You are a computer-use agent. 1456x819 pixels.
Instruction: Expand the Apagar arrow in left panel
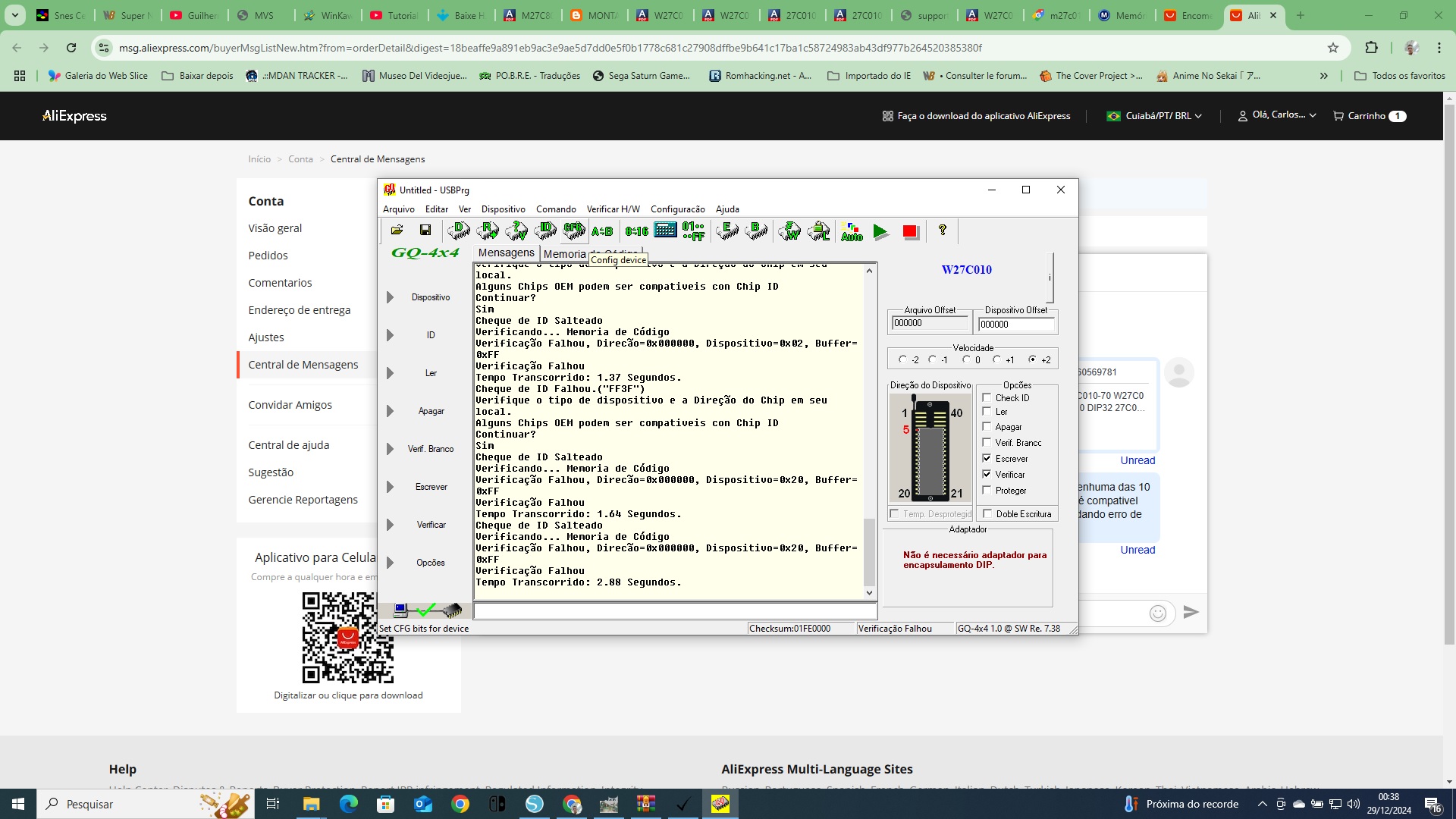(x=390, y=411)
